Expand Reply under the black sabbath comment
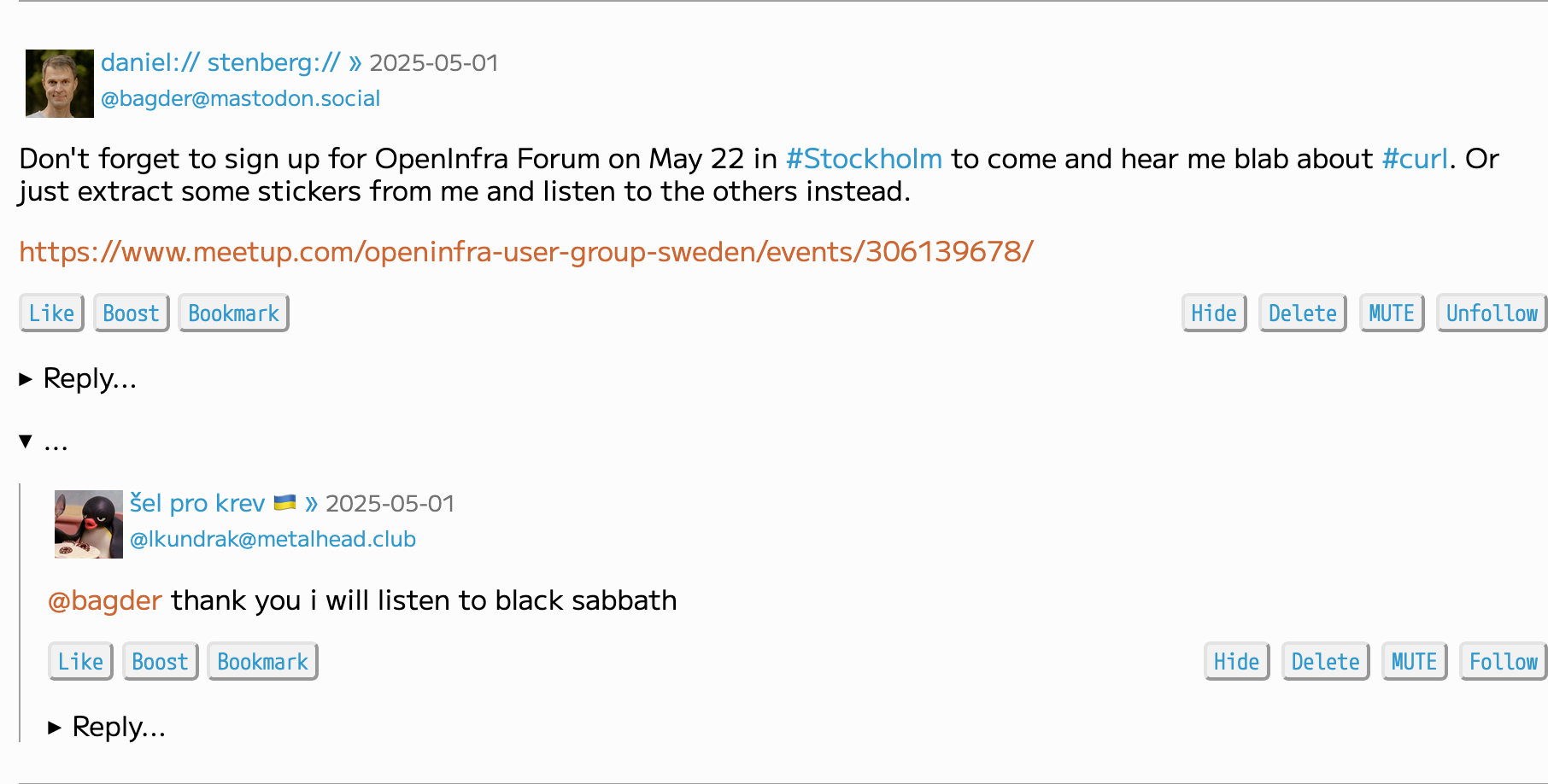 pyautogui.click(x=108, y=727)
